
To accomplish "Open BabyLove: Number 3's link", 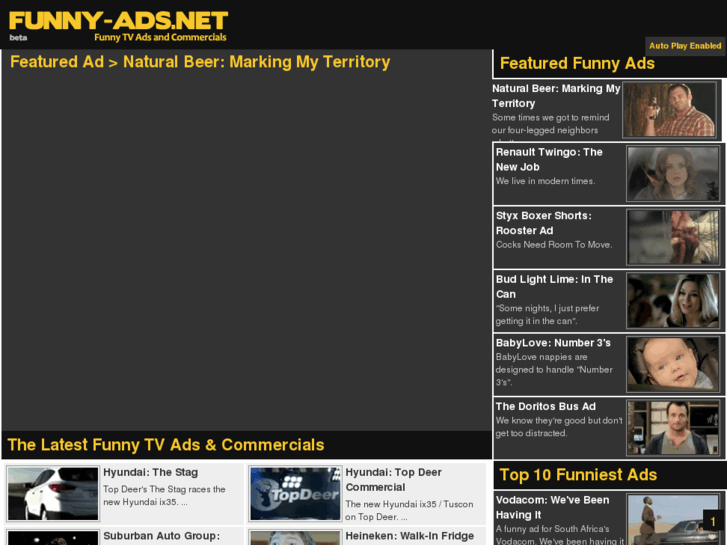I will click(553, 343).
